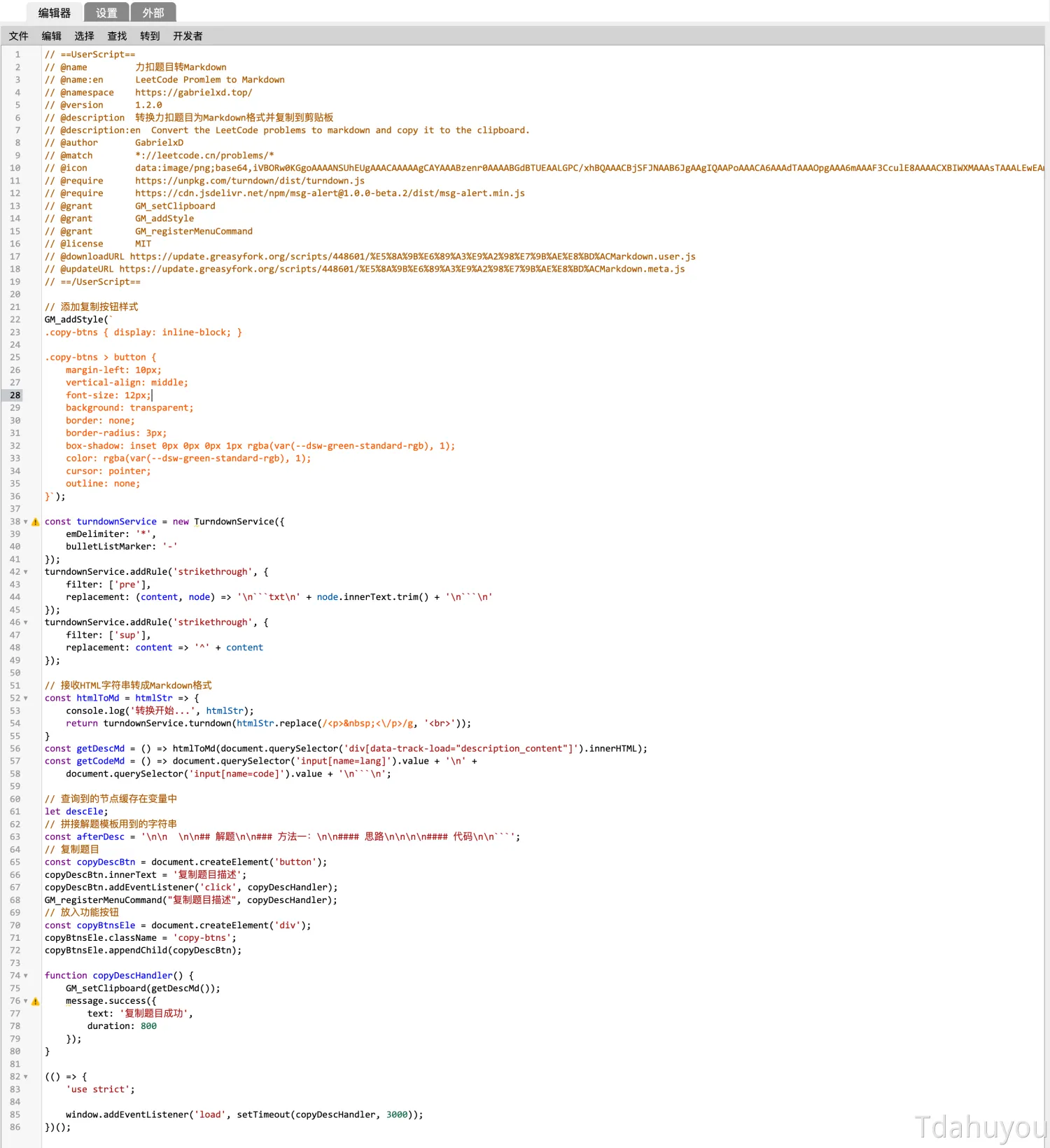Viewport: 1050px width, 1148px height.
Task: Collapse the addRule block at line 42
Action: tap(26, 572)
